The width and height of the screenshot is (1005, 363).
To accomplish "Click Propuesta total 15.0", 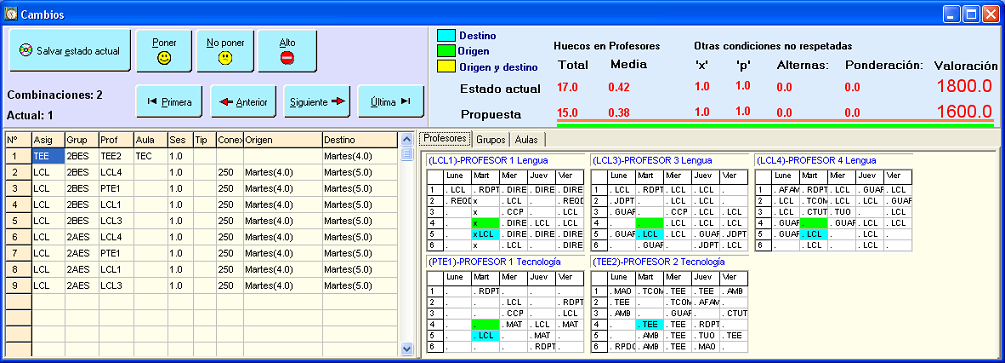I will click(x=567, y=112).
